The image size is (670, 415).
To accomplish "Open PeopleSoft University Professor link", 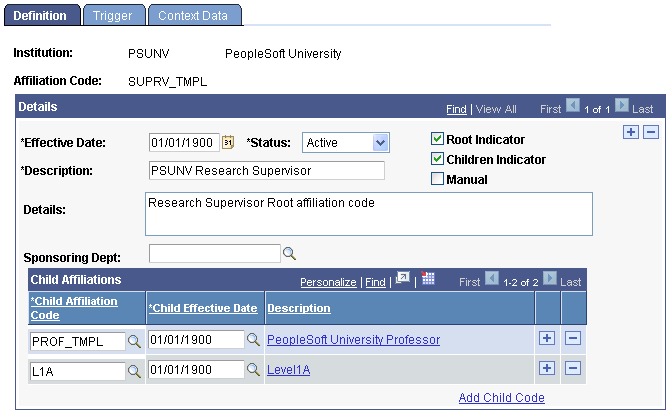I will (x=353, y=340).
